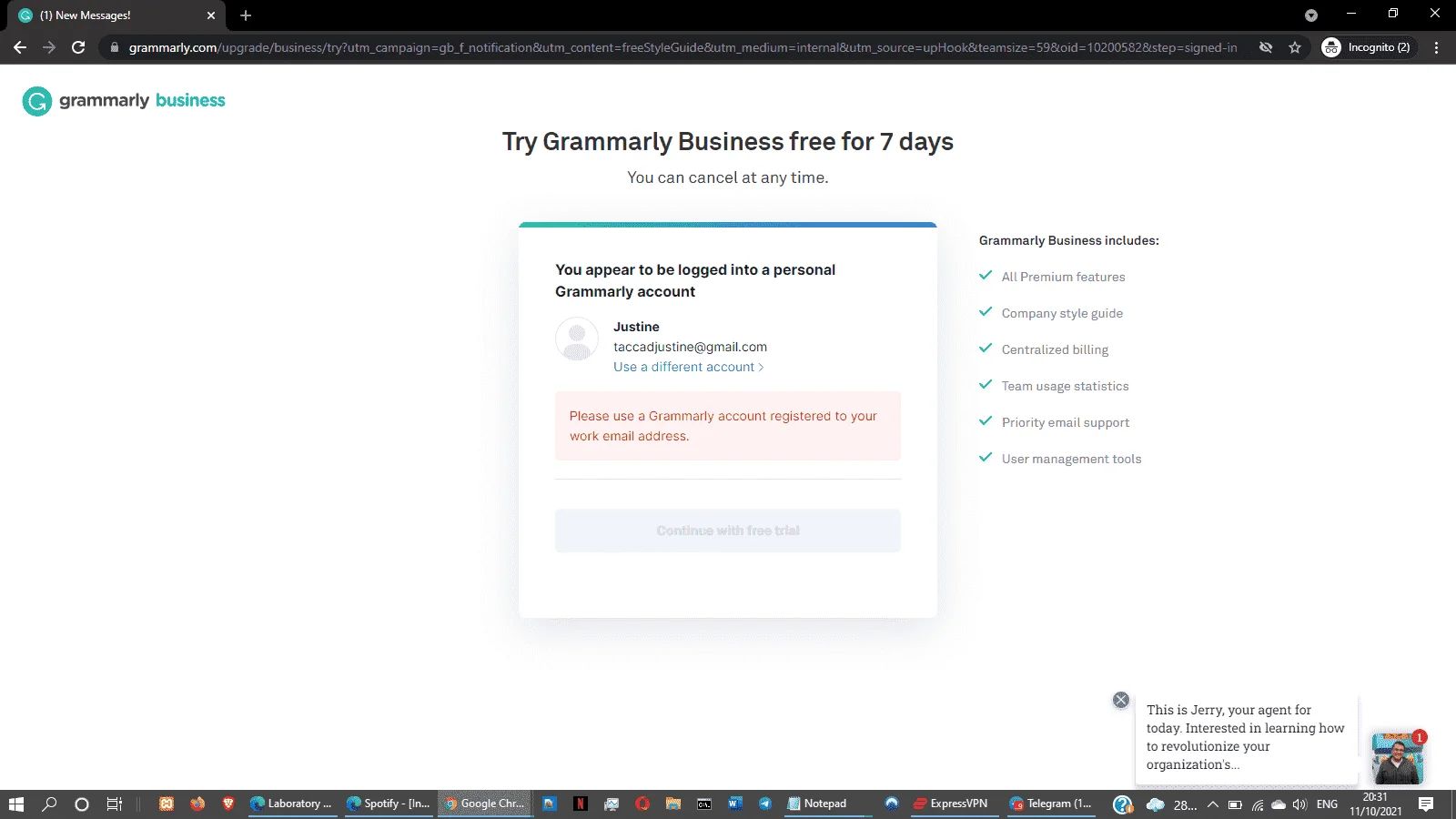The width and height of the screenshot is (1456, 819).
Task: Open the weather widget in the taskbar
Action: (x=1171, y=804)
